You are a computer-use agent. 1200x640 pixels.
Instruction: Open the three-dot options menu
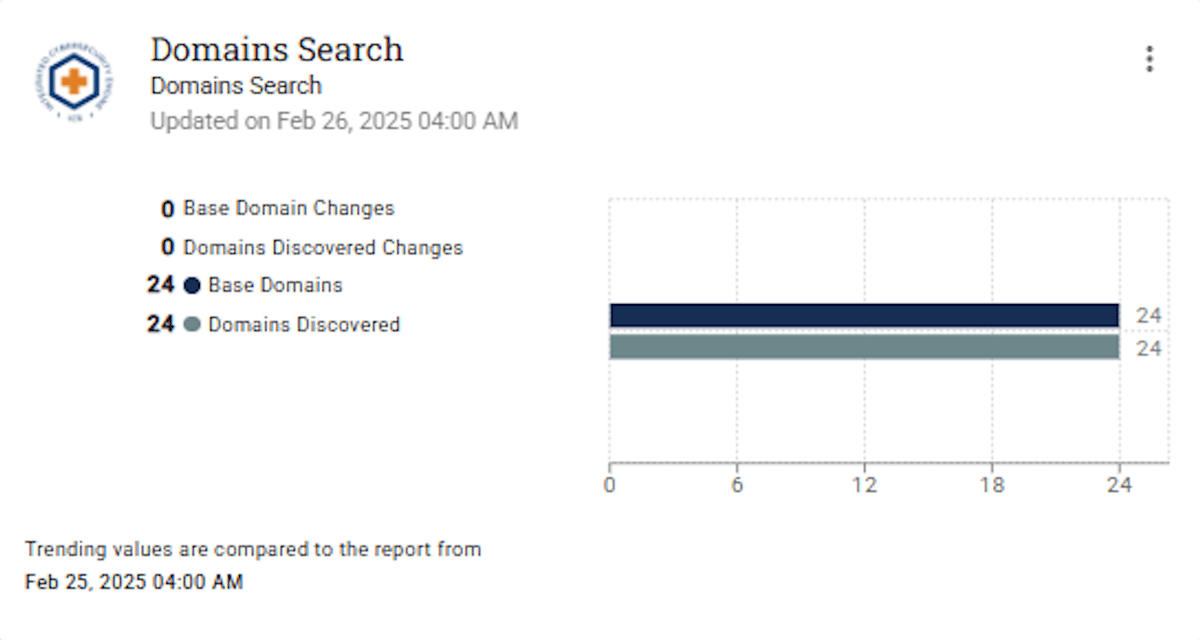[x=1149, y=59]
